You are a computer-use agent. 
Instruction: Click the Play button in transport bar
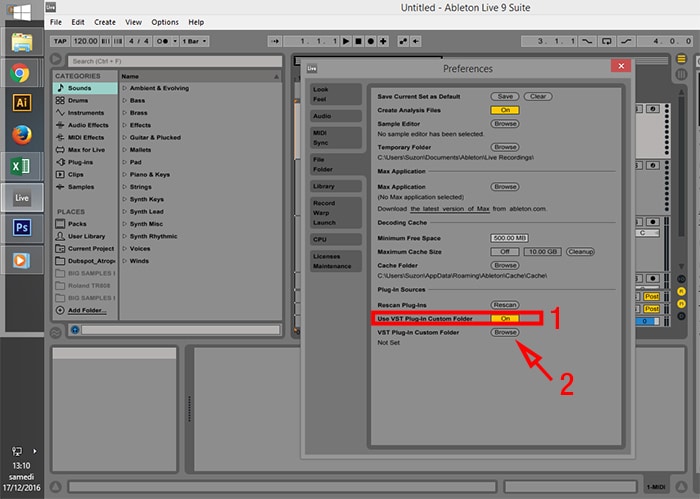pyautogui.click(x=346, y=41)
